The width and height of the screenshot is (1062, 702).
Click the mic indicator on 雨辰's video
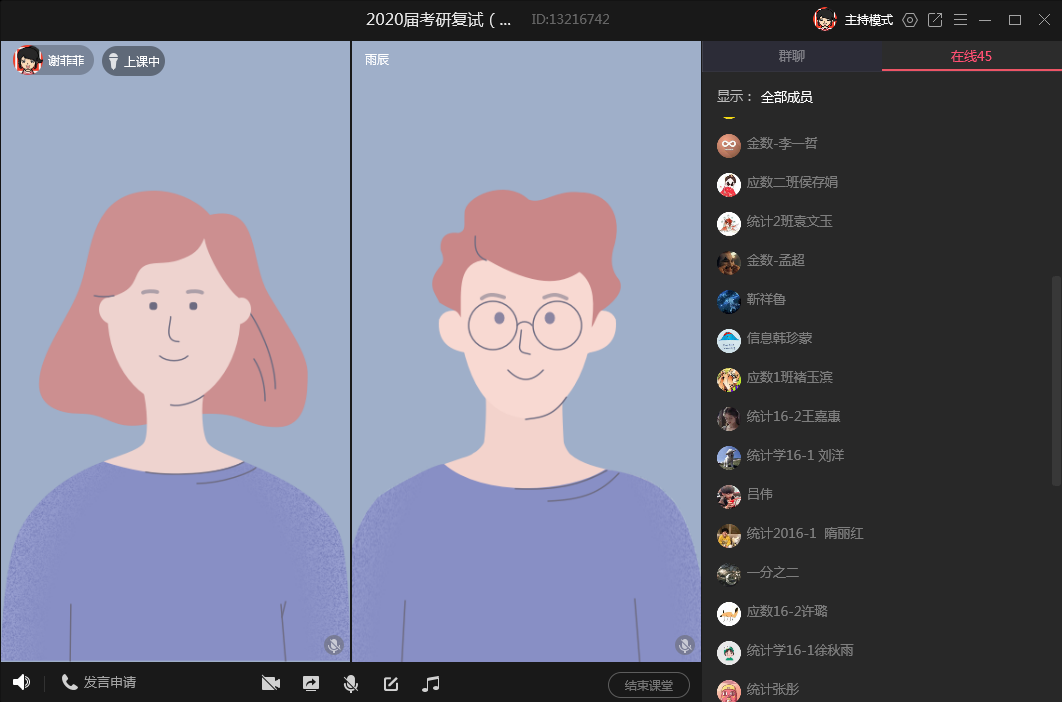[684, 646]
